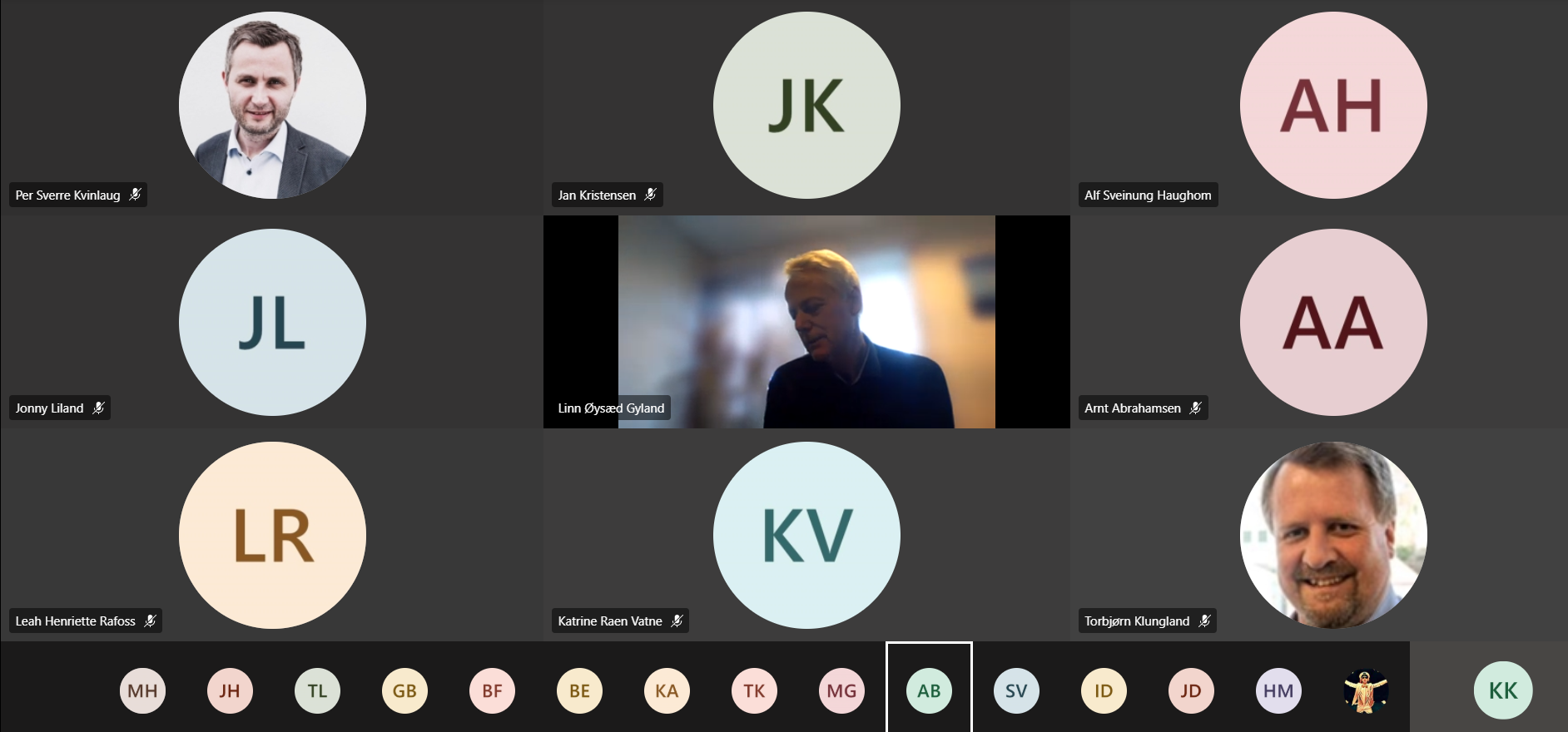This screenshot has width=1568, height=732.
Task: Select the HM participant in the bottom strip
Action: click(1278, 690)
